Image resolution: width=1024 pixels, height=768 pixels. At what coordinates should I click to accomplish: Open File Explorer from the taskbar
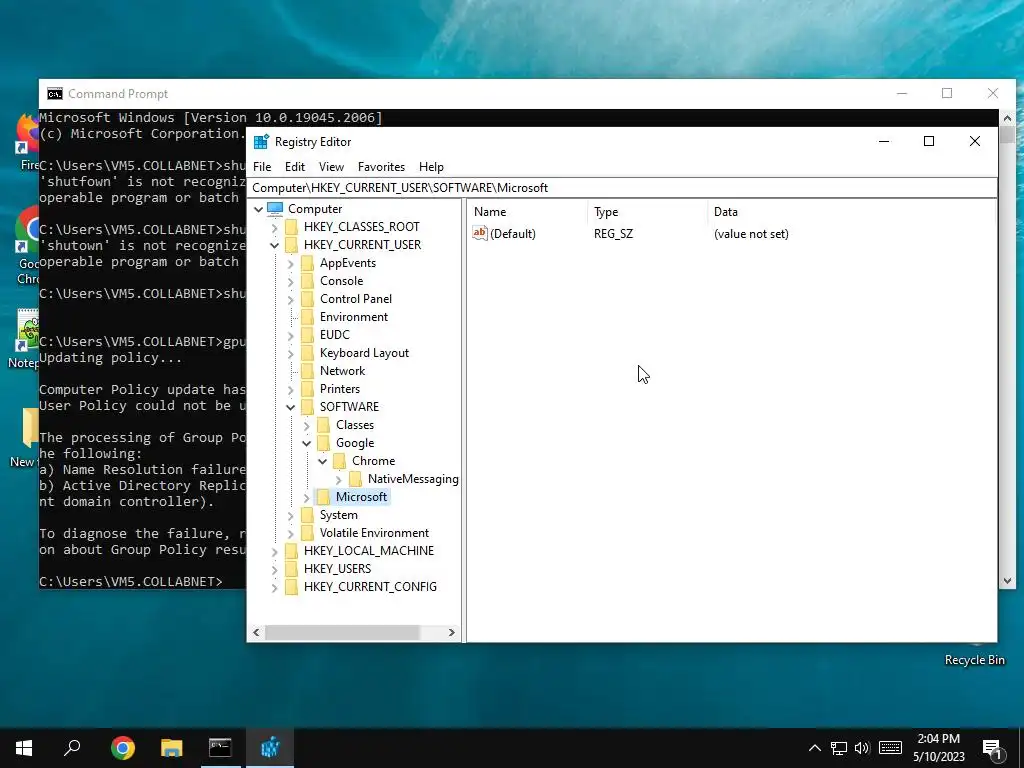point(171,748)
